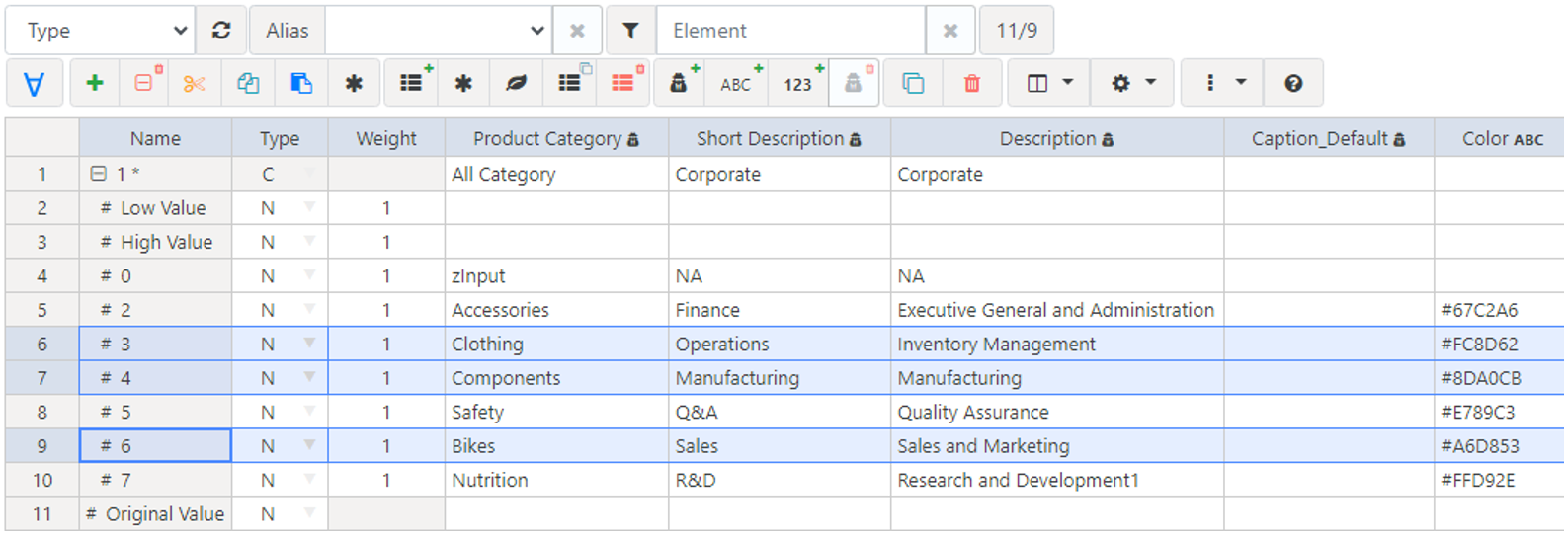Select row number 5 header
This screenshot has width=1568, height=537.
coord(41,310)
